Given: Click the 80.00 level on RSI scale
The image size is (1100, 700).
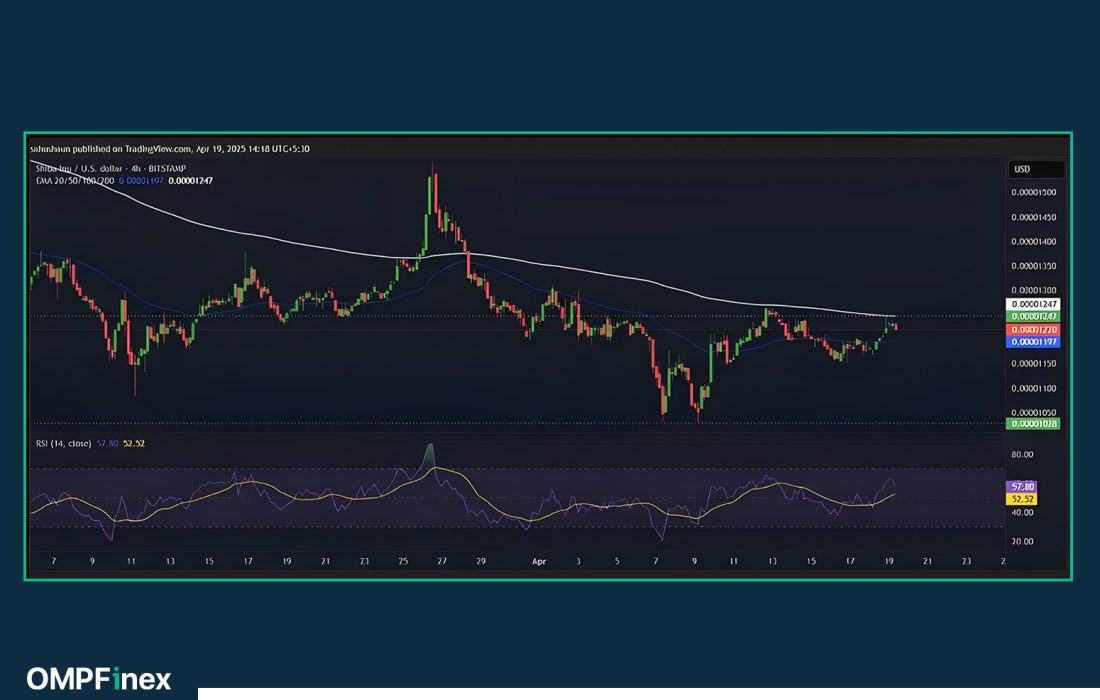Looking at the screenshot, I should 1022,454.
